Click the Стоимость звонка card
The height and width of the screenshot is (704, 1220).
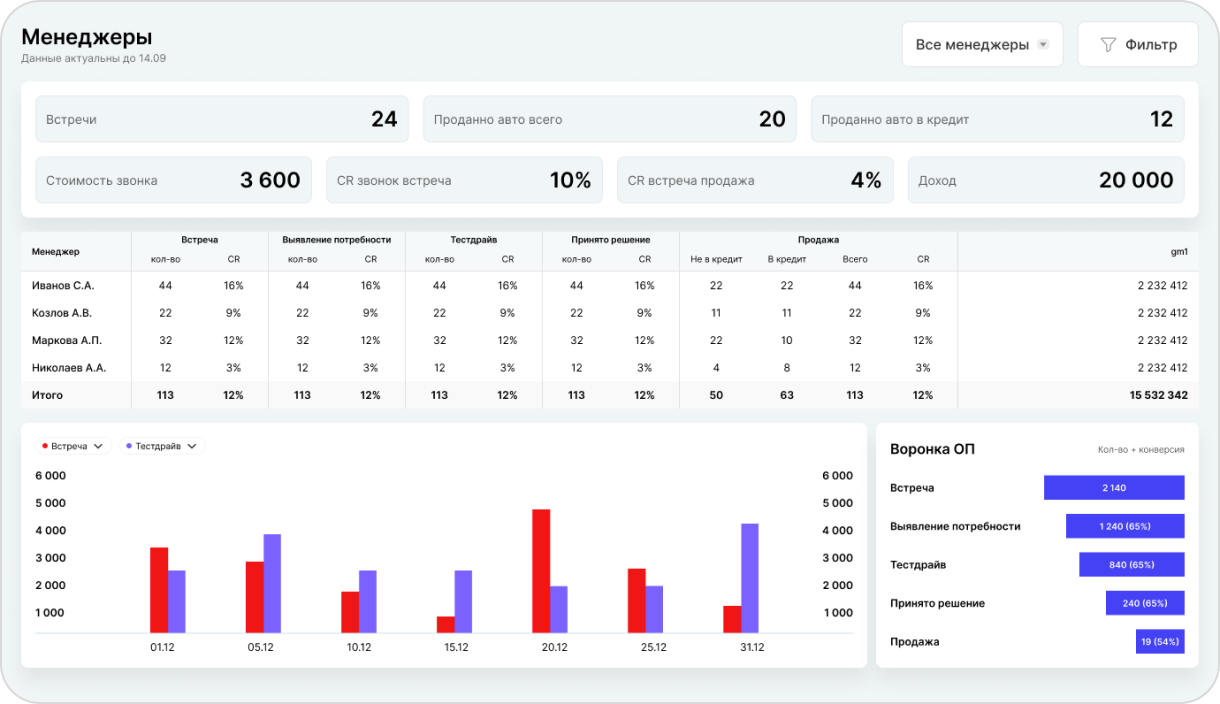coord(174,180)
